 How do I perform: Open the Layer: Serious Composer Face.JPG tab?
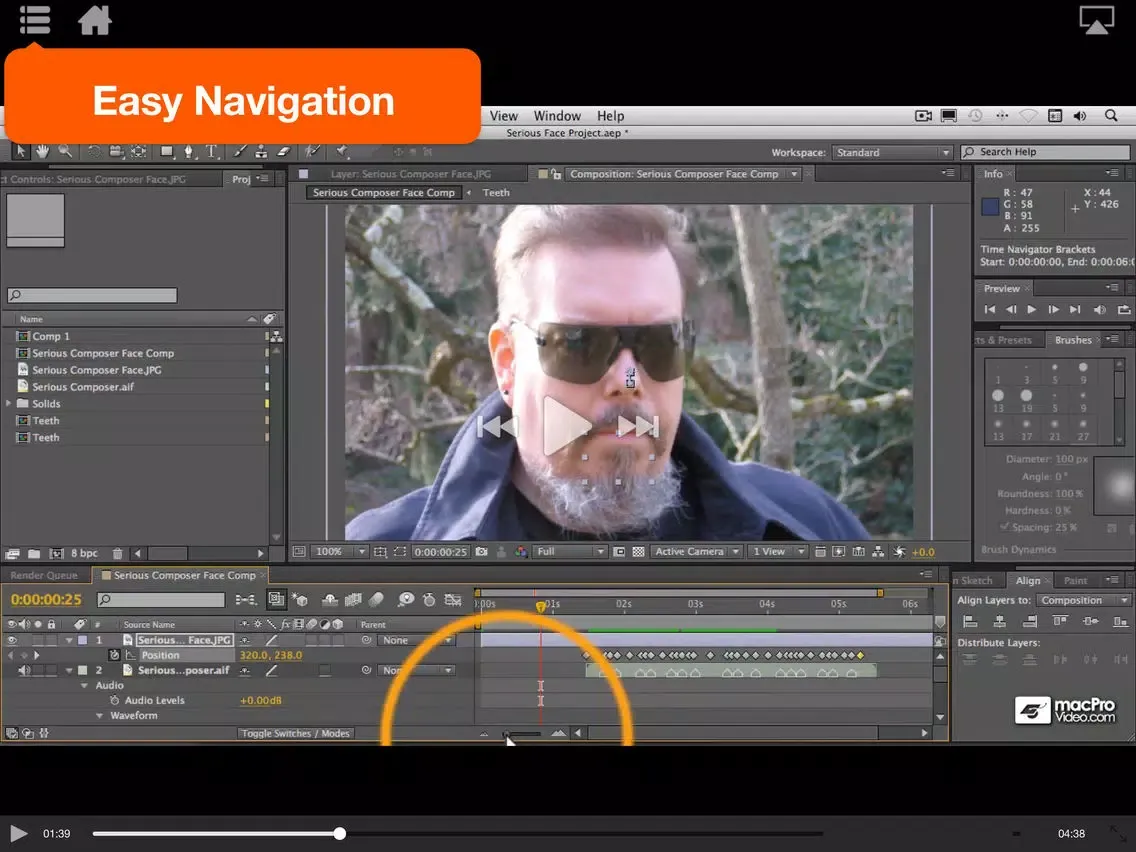[411, 174]
